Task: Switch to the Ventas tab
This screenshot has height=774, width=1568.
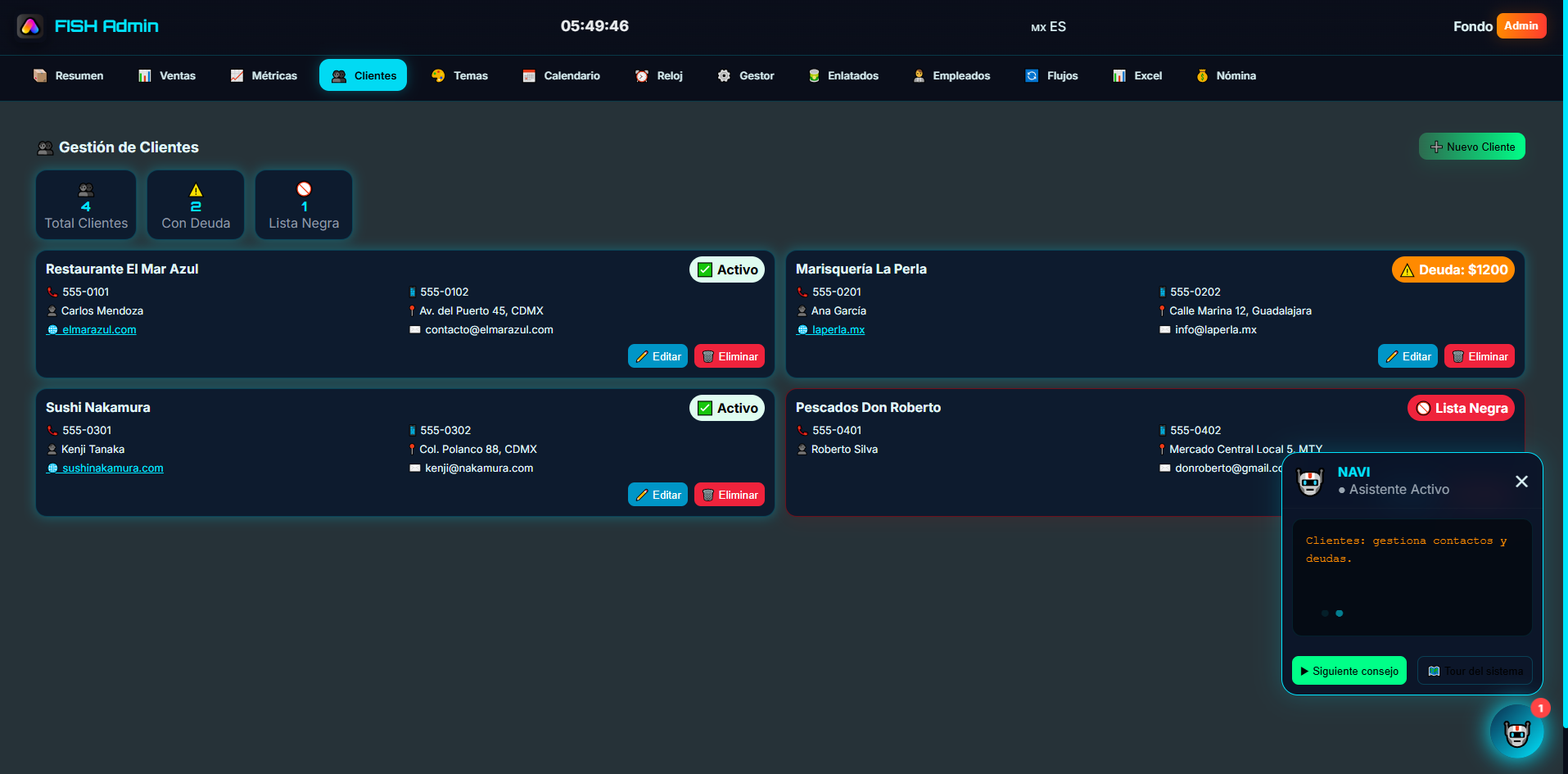Action: tap(166, 75)
